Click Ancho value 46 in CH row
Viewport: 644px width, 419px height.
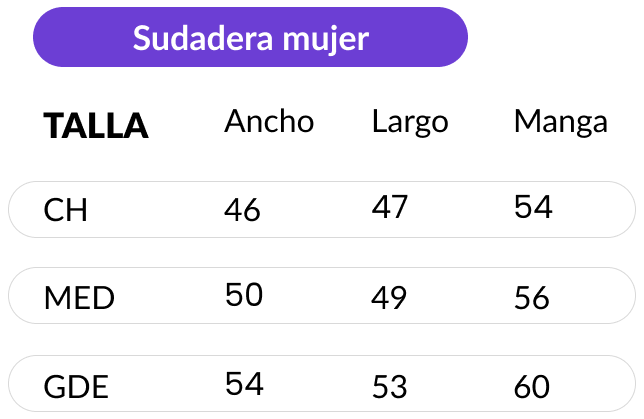point(242,210)
